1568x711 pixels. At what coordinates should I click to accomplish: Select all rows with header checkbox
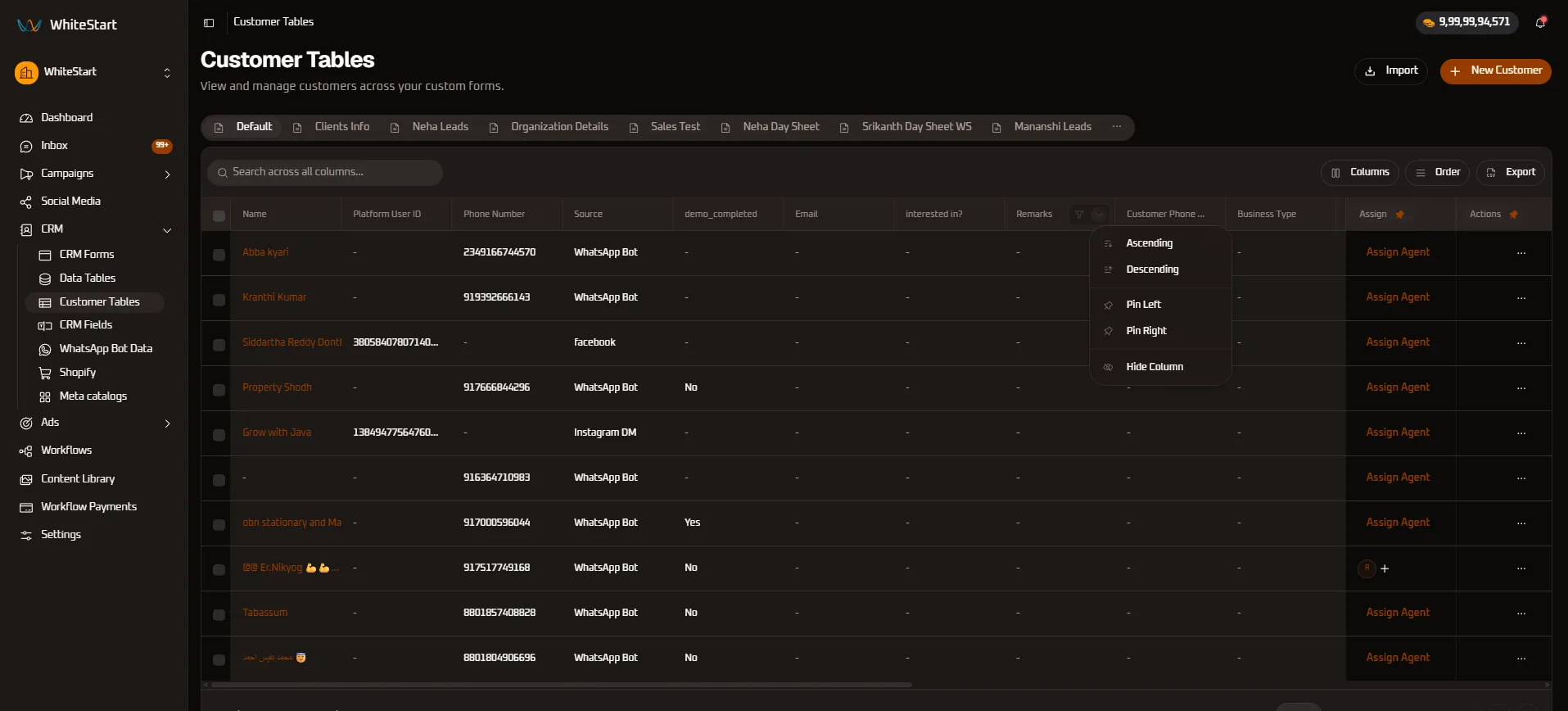click(219, 215)
